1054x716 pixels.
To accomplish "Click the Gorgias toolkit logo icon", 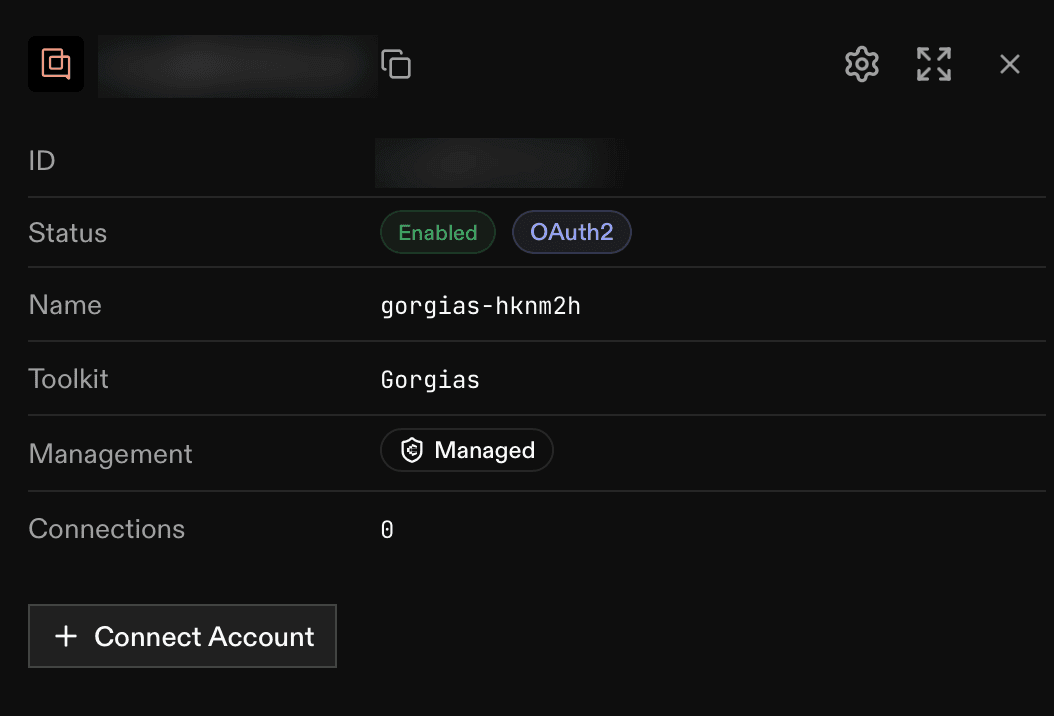I will tap(56, 64).
